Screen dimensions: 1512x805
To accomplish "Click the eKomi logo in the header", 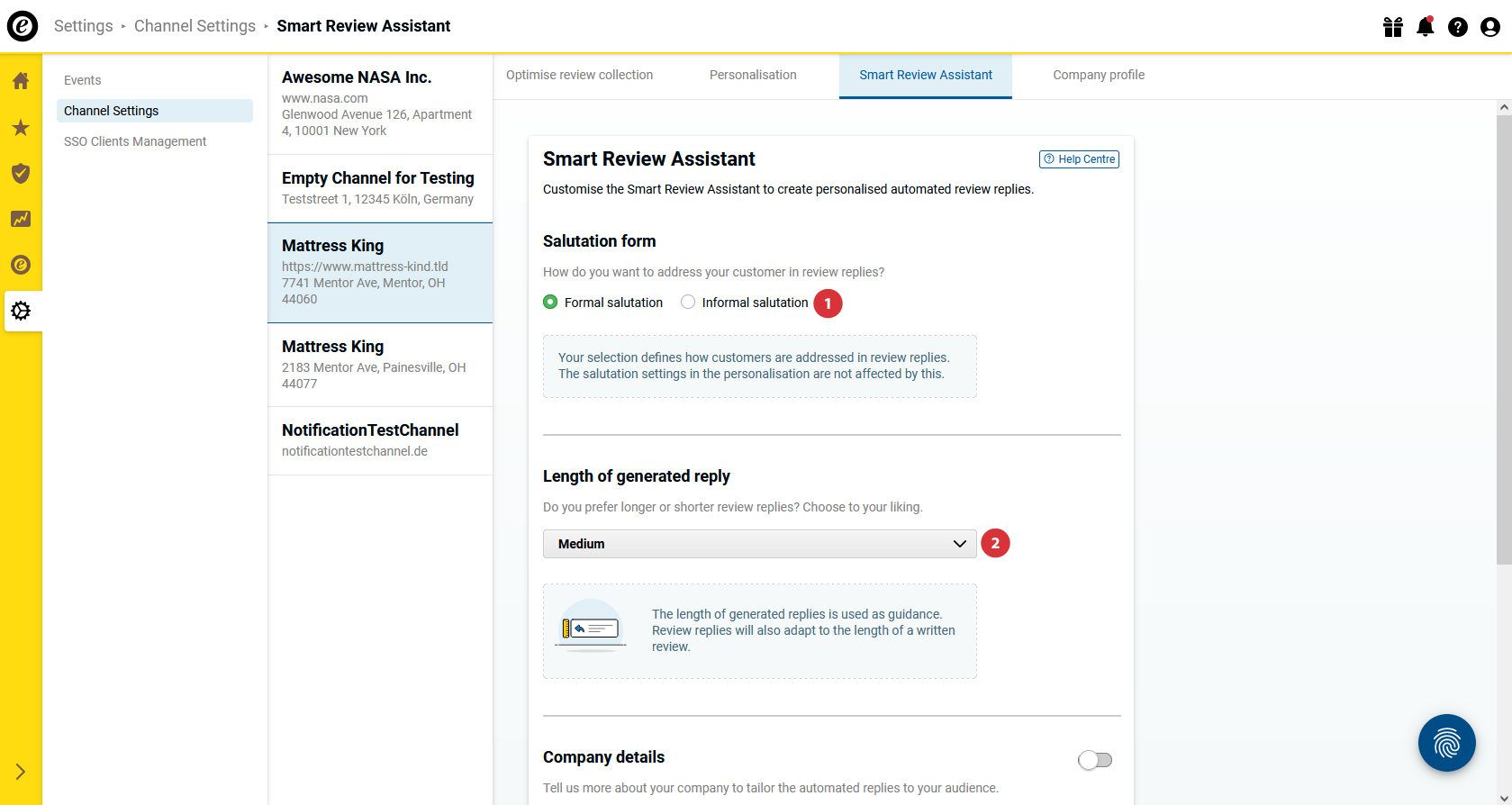I will [23, 26].
